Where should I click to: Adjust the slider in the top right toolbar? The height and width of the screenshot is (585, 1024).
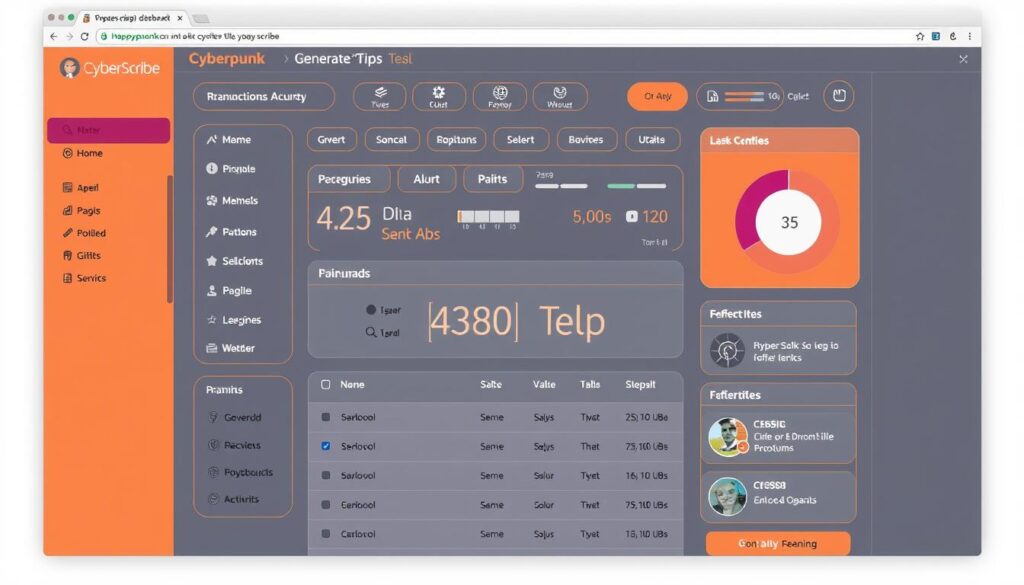point(750,97)
